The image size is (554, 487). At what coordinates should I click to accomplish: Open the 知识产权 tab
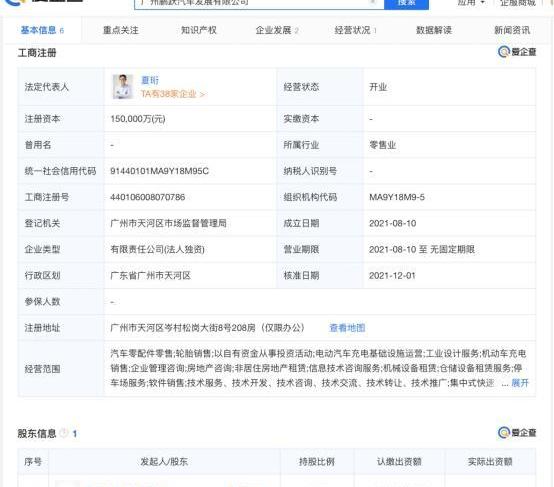pyautogui.click(x=199, y=30)
